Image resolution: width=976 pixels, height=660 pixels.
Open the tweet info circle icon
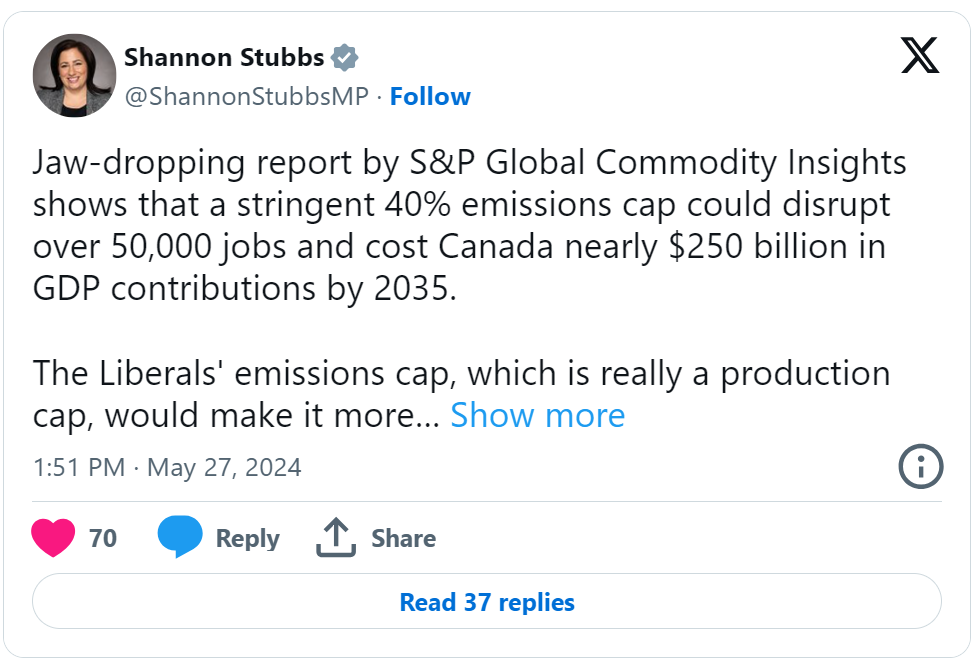[x=921, y=466]
